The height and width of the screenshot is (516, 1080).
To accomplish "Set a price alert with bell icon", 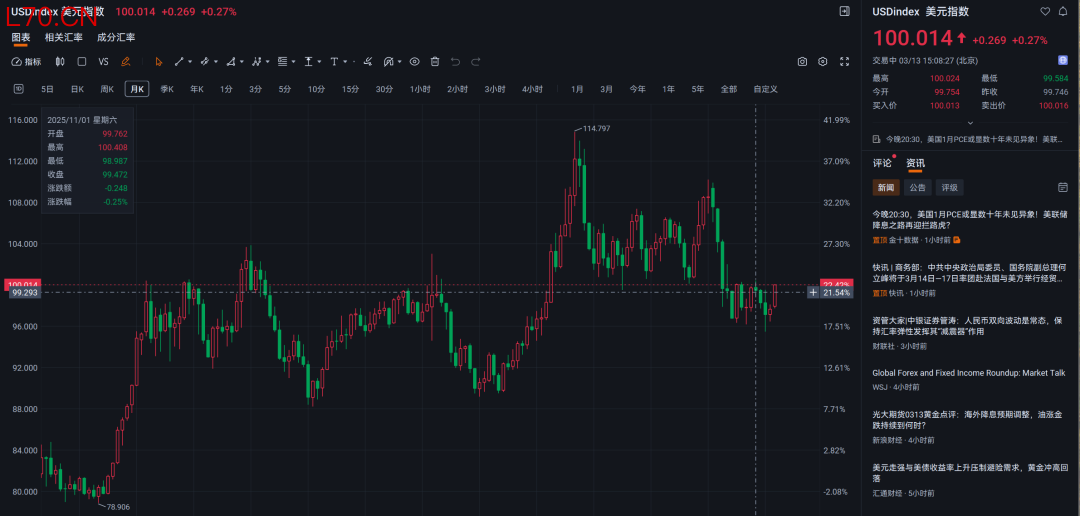I will pyautogui.click(x=1063, y=12).
